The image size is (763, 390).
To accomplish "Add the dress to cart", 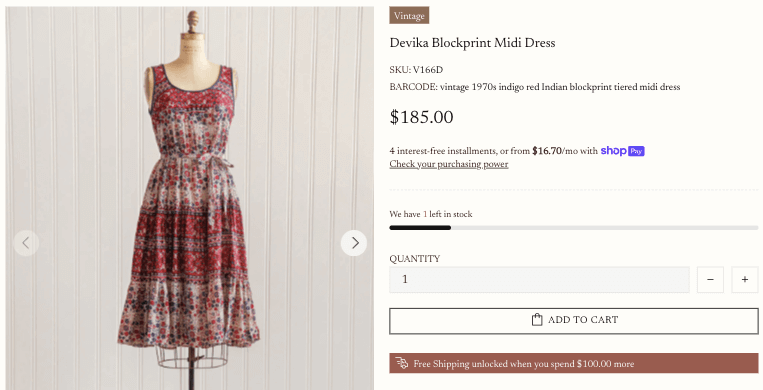I will point(574,321).
